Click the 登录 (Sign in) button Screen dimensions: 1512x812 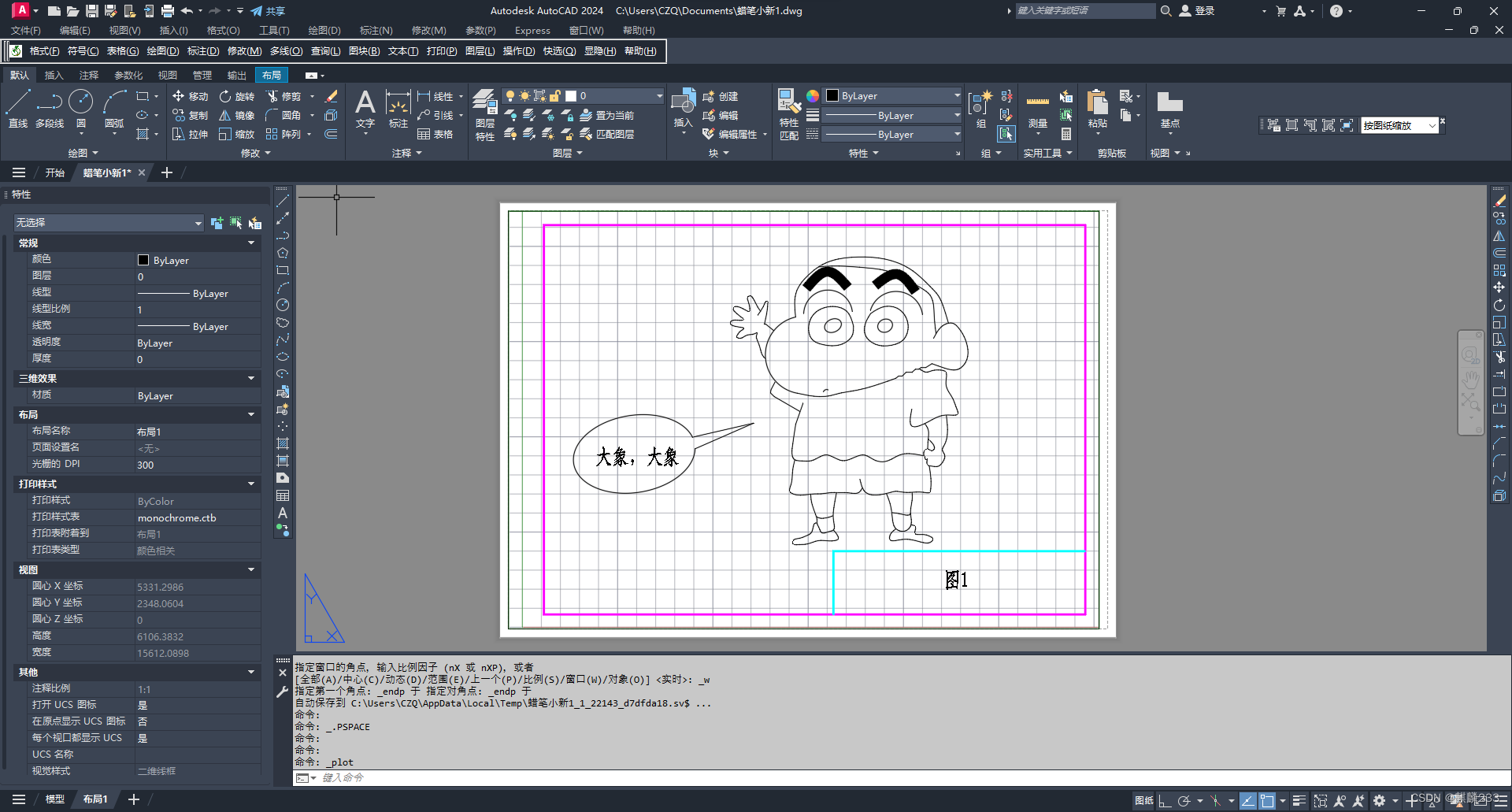coord(1197,11)
